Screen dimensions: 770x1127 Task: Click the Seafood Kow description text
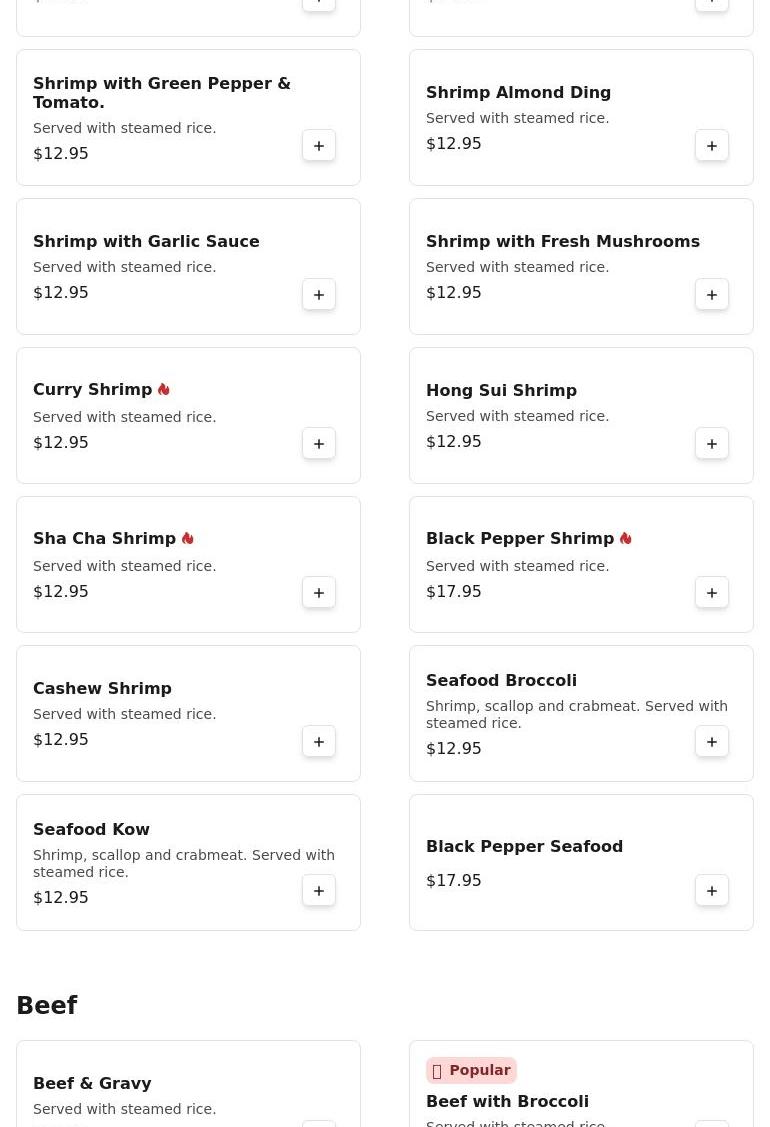click(x=184, y=864)
